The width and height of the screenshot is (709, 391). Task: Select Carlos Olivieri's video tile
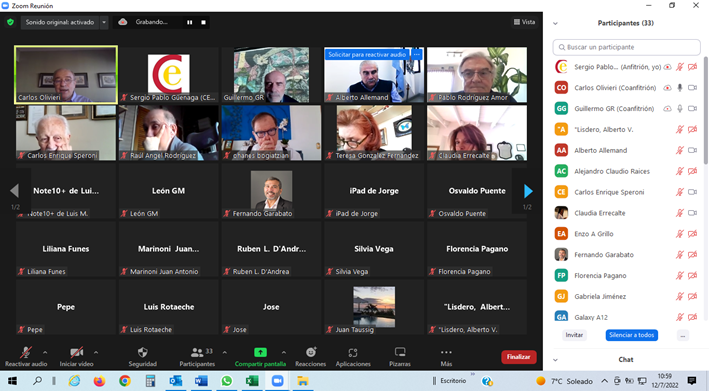click(x=66, y=75)
